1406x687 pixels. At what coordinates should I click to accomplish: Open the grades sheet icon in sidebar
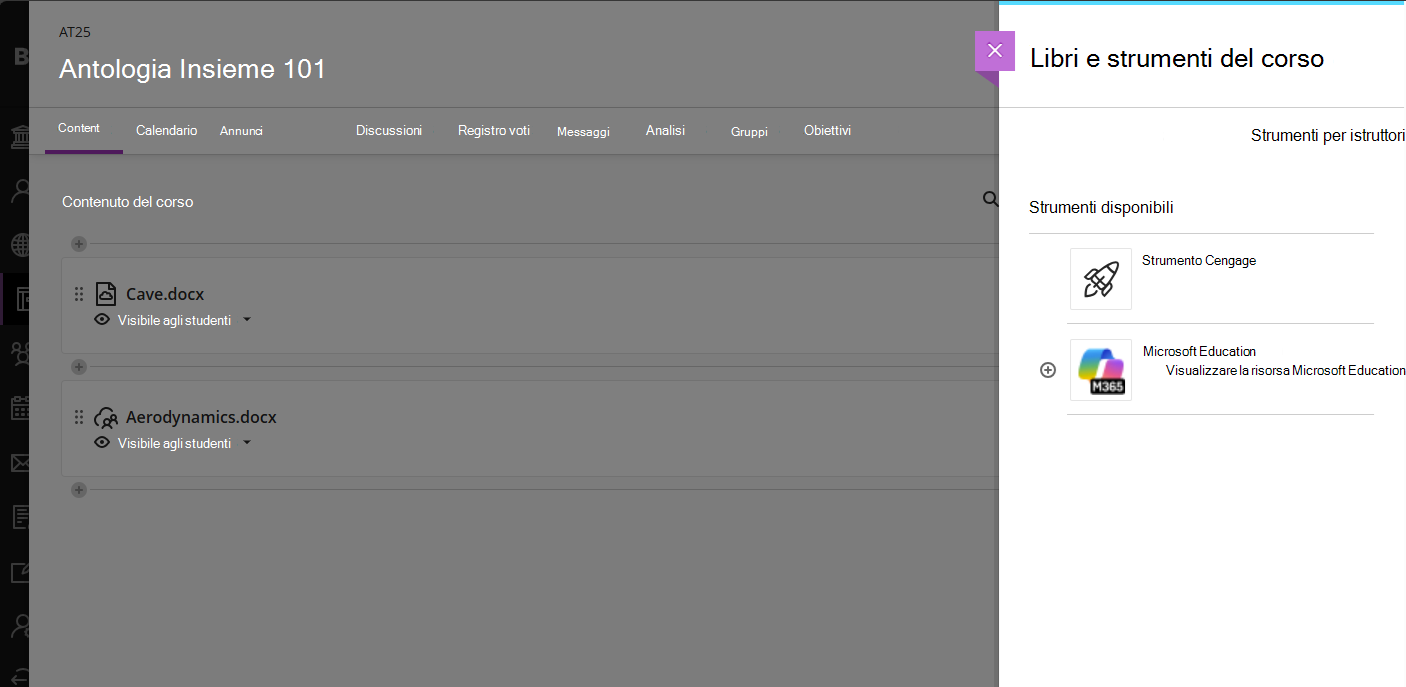(x=21, y=517)
